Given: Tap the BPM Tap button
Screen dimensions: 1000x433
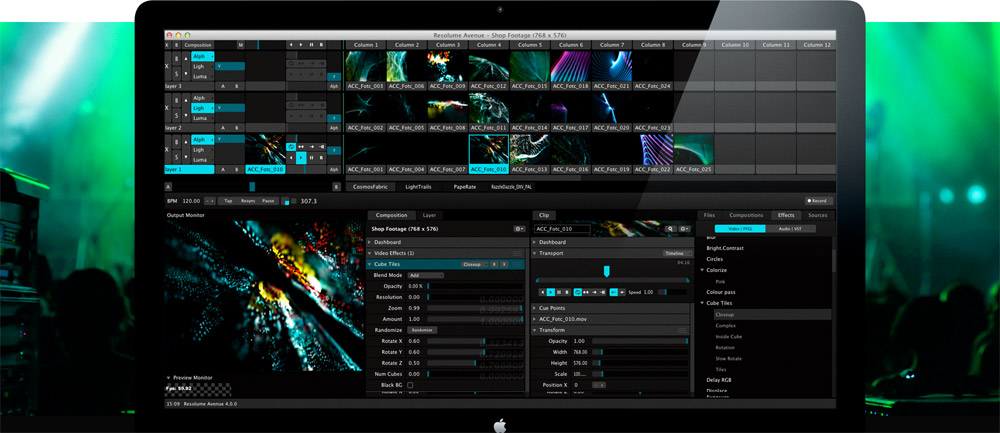Looking at the screenshot, I should pyautogui.click(x=228, y=201).
